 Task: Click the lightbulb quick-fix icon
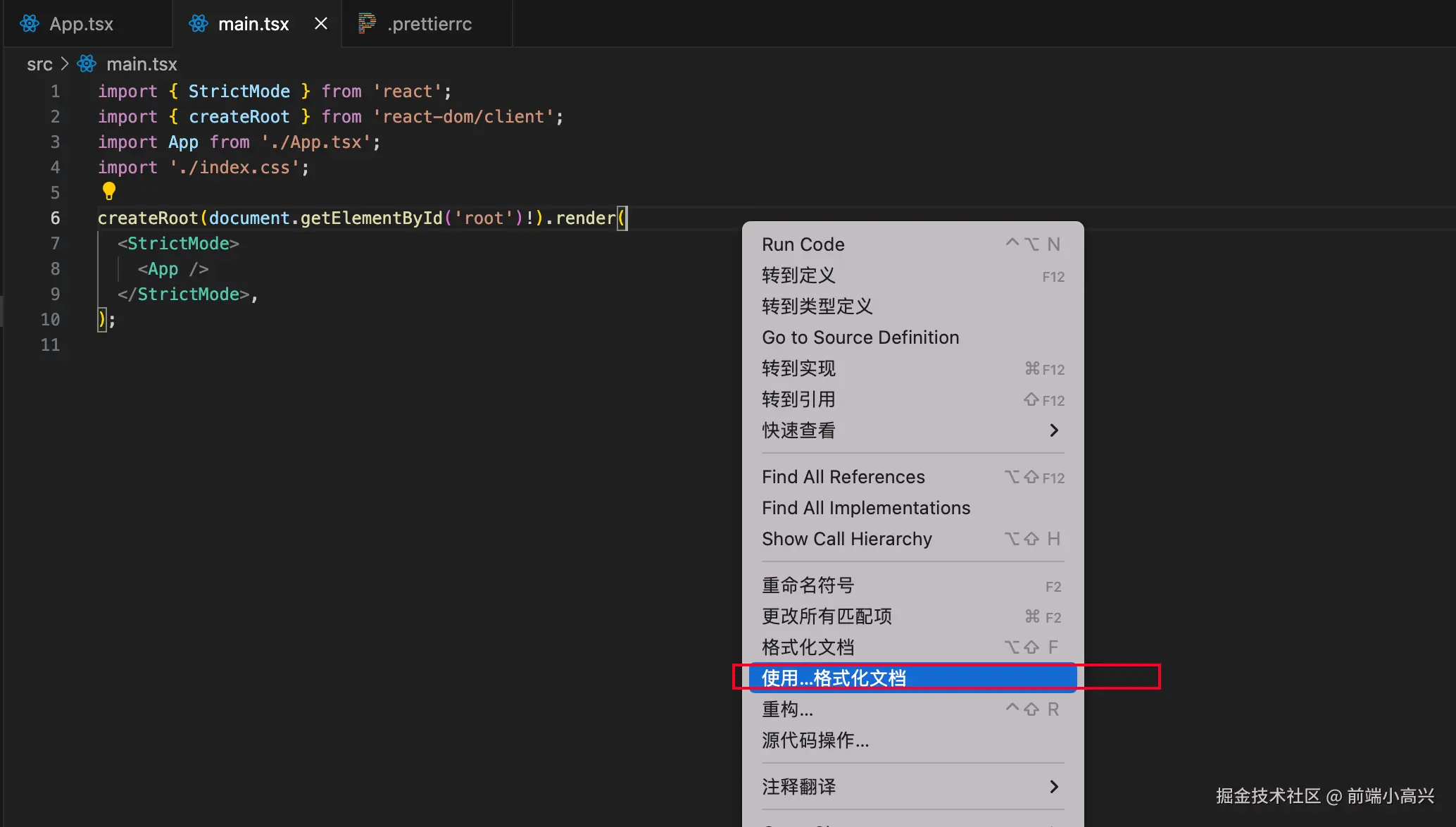click(x=109, y=190)
